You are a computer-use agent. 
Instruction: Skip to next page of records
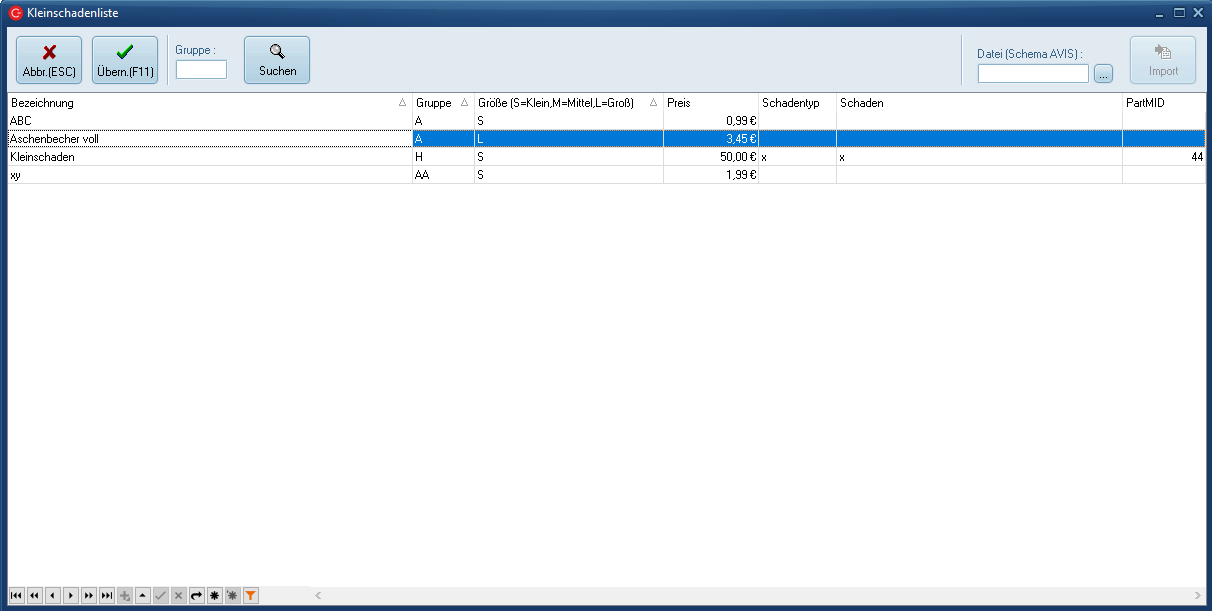coord(88,596)
